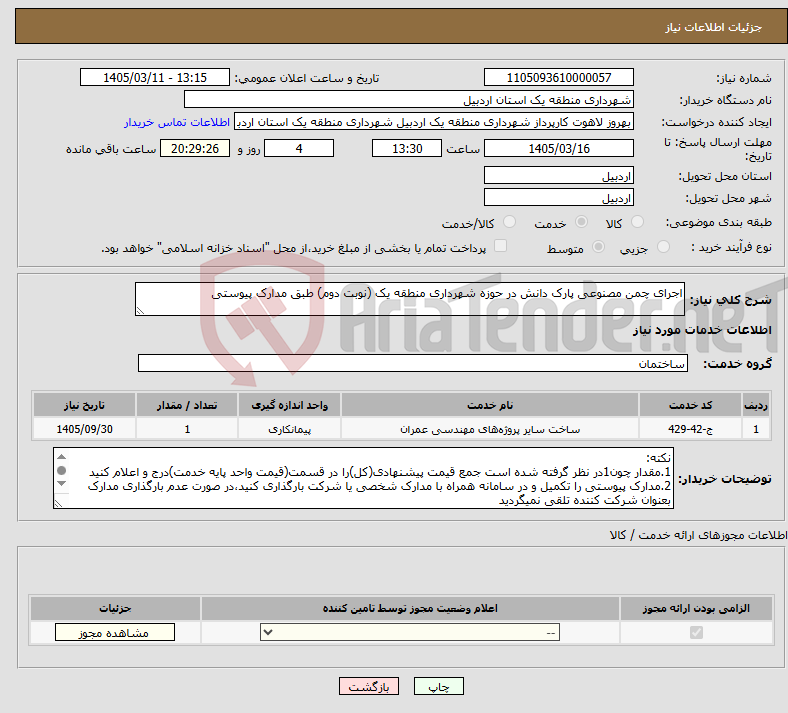Click the deadline date field 1405/03/16
788x713 pixels.
point(558,148)
